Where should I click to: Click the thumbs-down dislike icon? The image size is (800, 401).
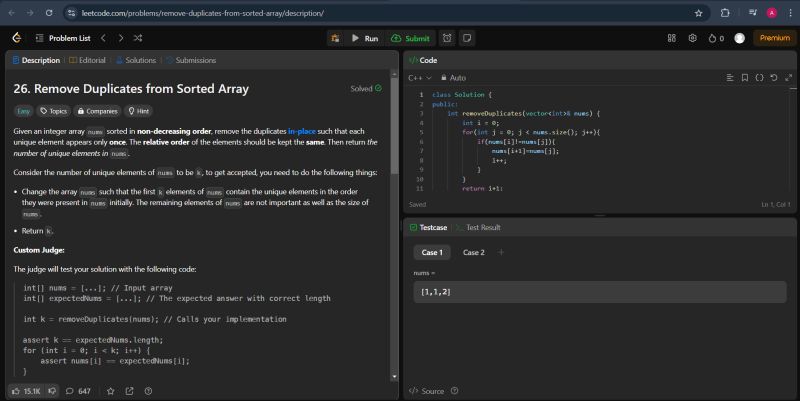(x=52, y=390)
